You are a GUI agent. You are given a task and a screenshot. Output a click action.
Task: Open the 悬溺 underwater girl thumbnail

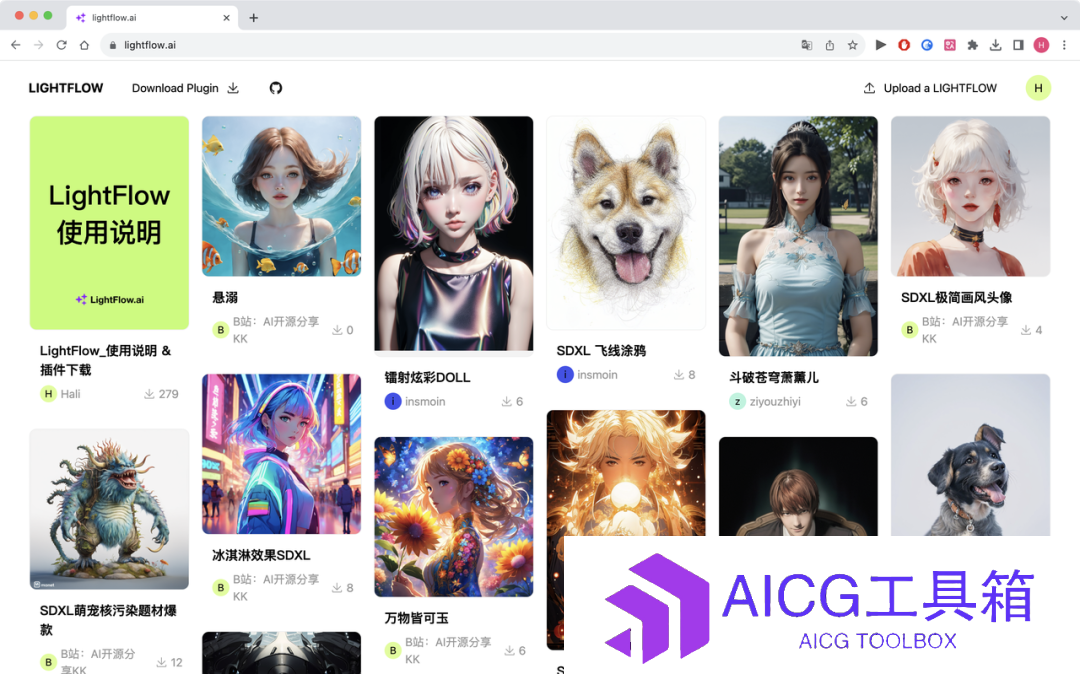(281, 196)
